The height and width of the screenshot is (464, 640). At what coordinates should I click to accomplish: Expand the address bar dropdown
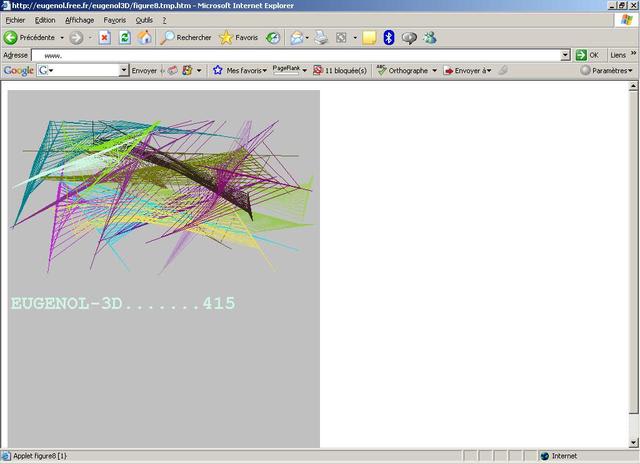coord(565,55)
